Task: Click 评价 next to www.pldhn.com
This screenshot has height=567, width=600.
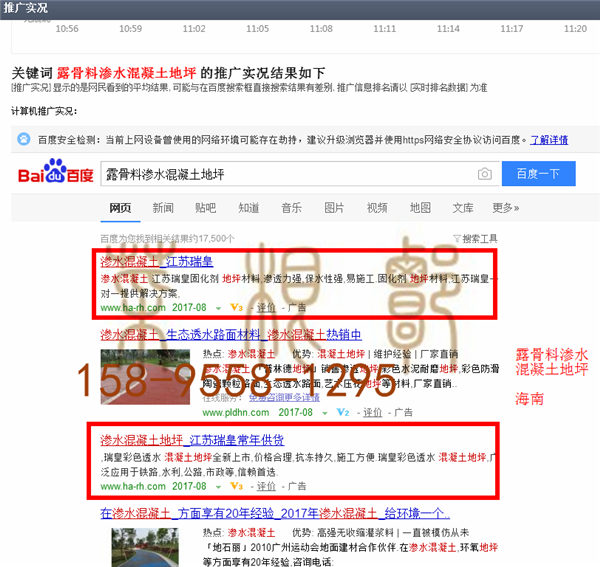Action: coord(372,412)
